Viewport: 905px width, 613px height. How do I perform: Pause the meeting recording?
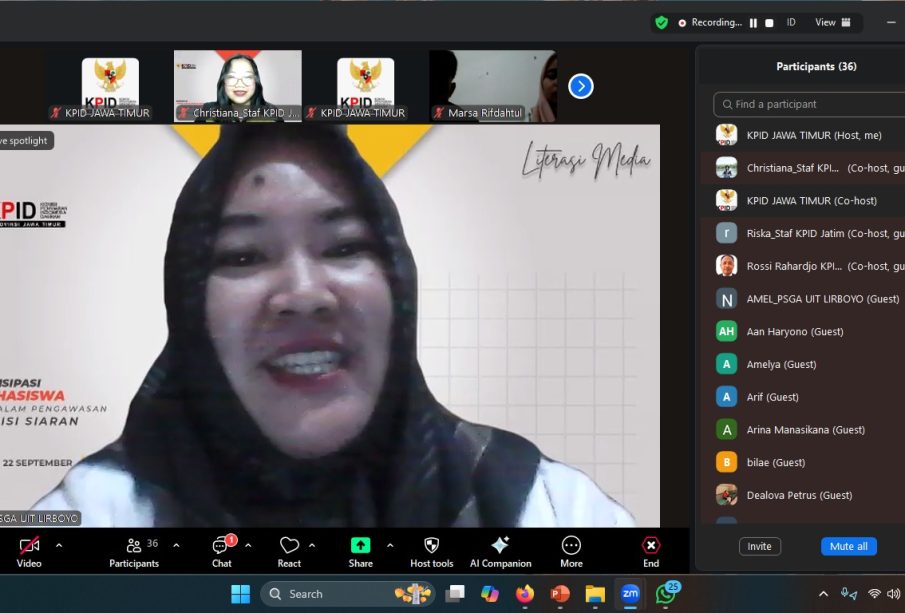[753, 22]
